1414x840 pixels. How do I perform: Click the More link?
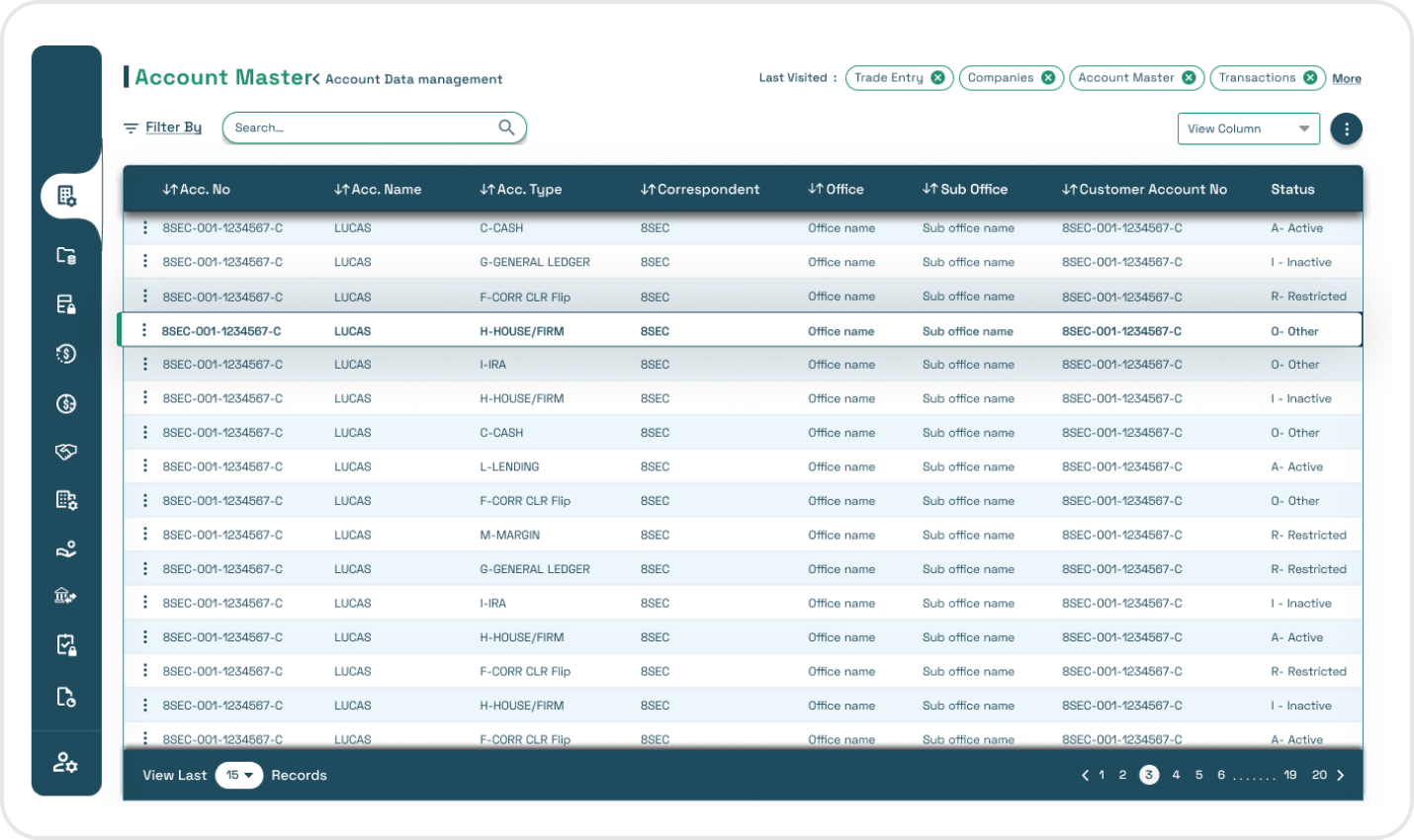click(x=1347, y=79)
